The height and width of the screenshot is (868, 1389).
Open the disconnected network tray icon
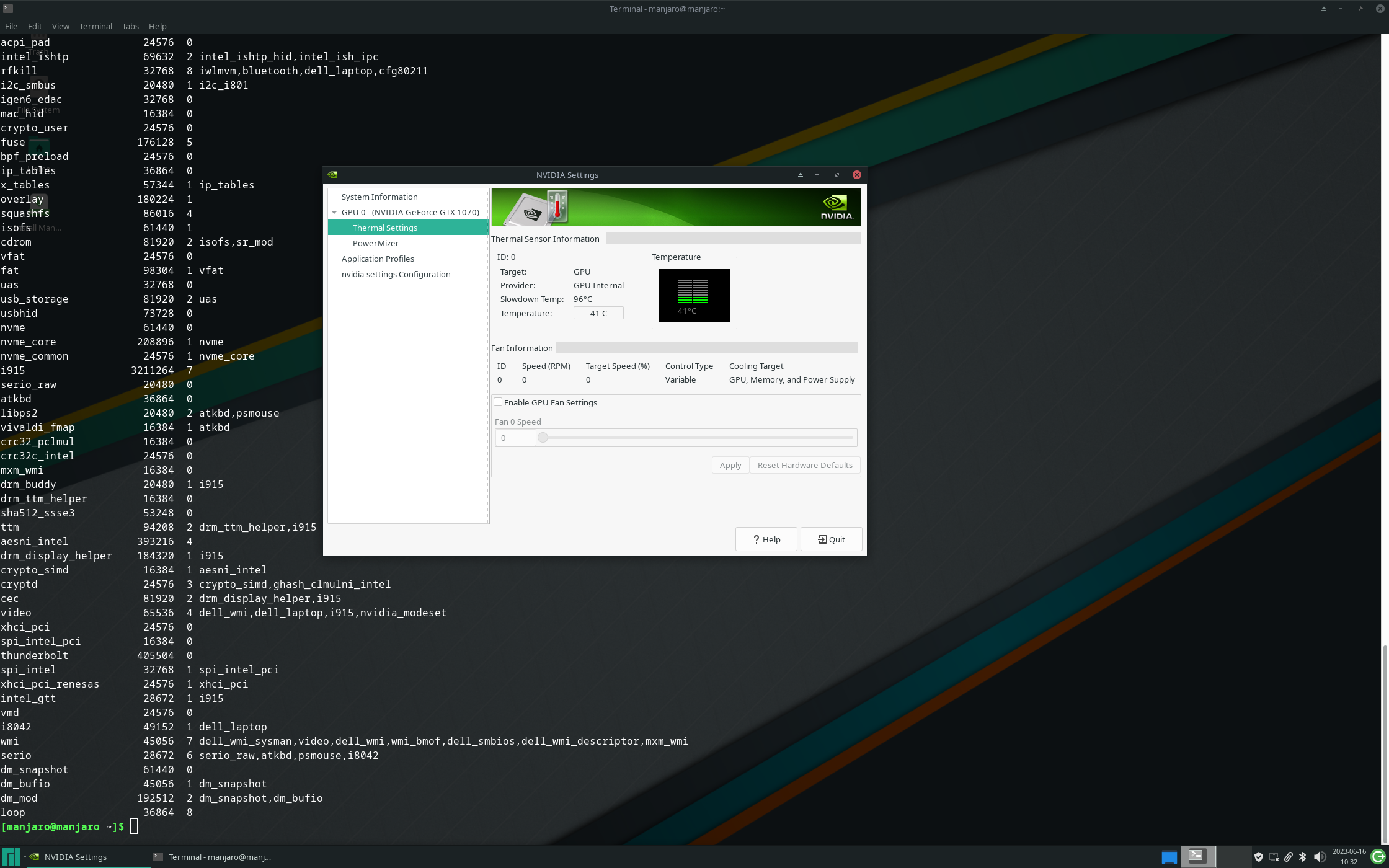[x=1273, y=857]
